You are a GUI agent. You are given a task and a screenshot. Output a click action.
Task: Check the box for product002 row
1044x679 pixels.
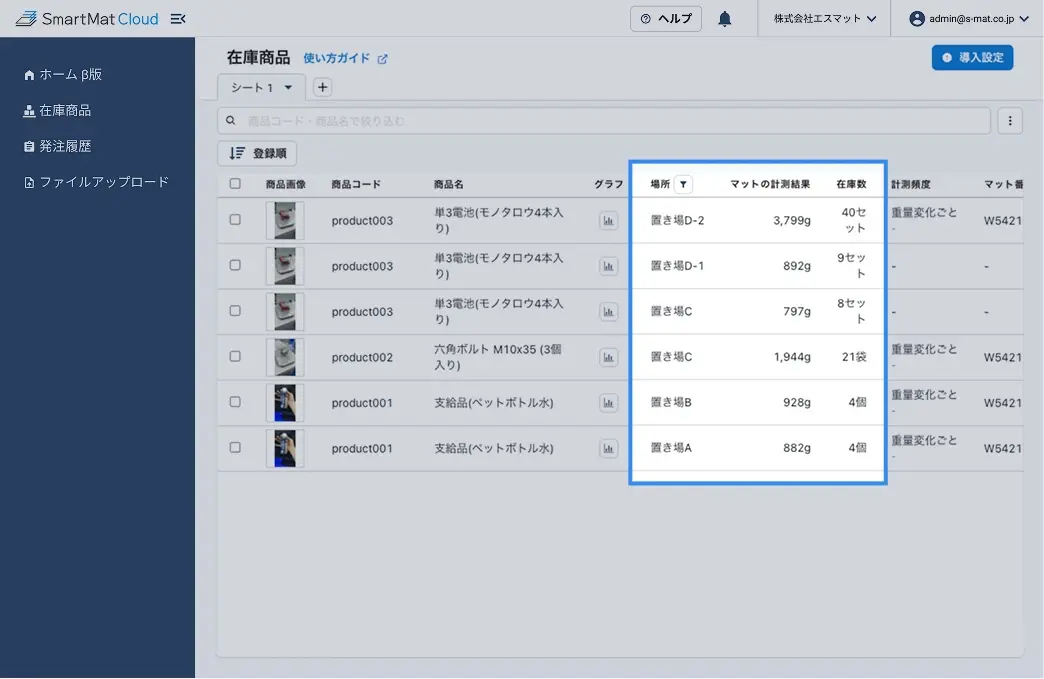[x=235, y=356]
